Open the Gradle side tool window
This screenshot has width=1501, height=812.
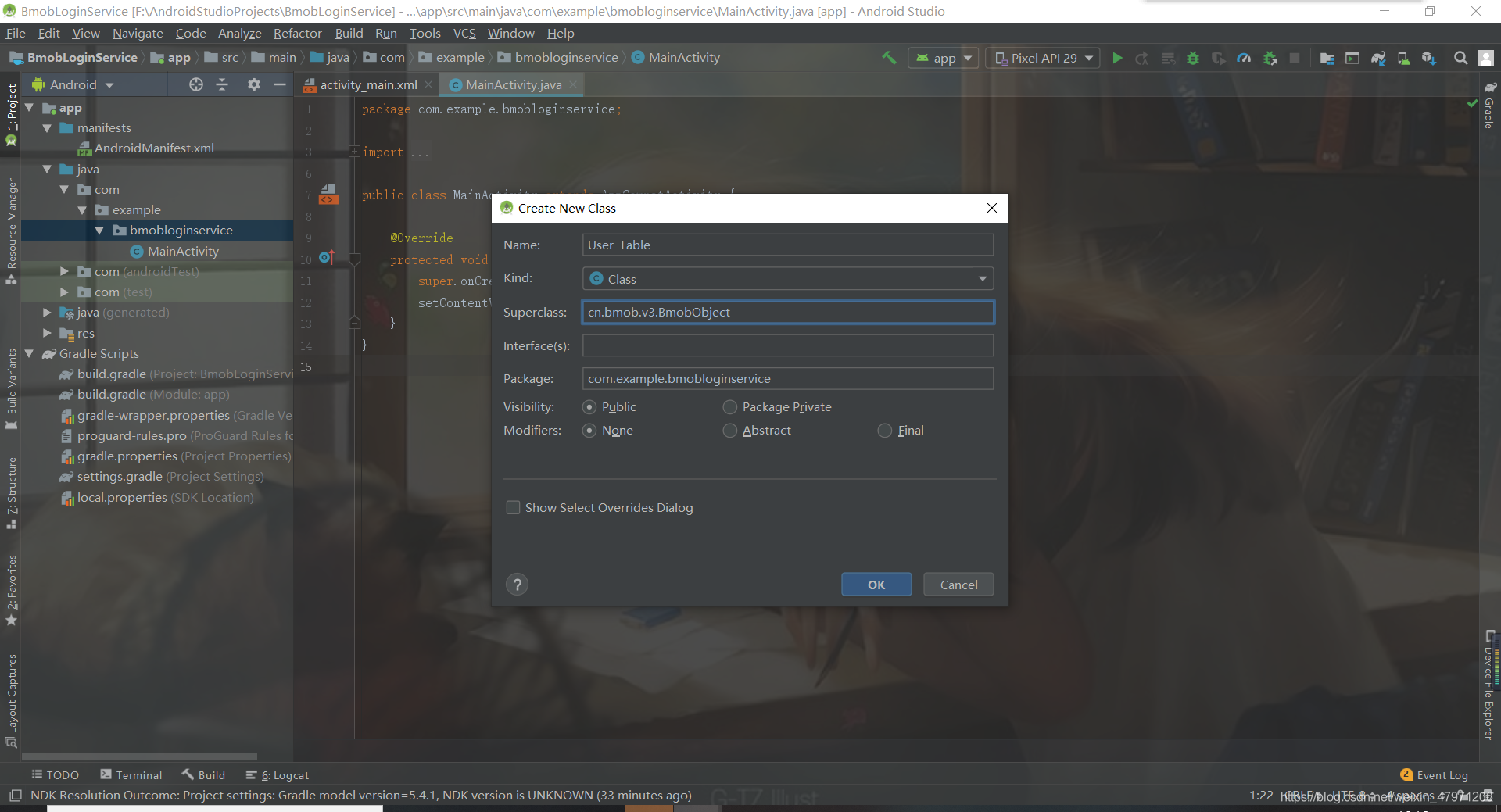1490,105
